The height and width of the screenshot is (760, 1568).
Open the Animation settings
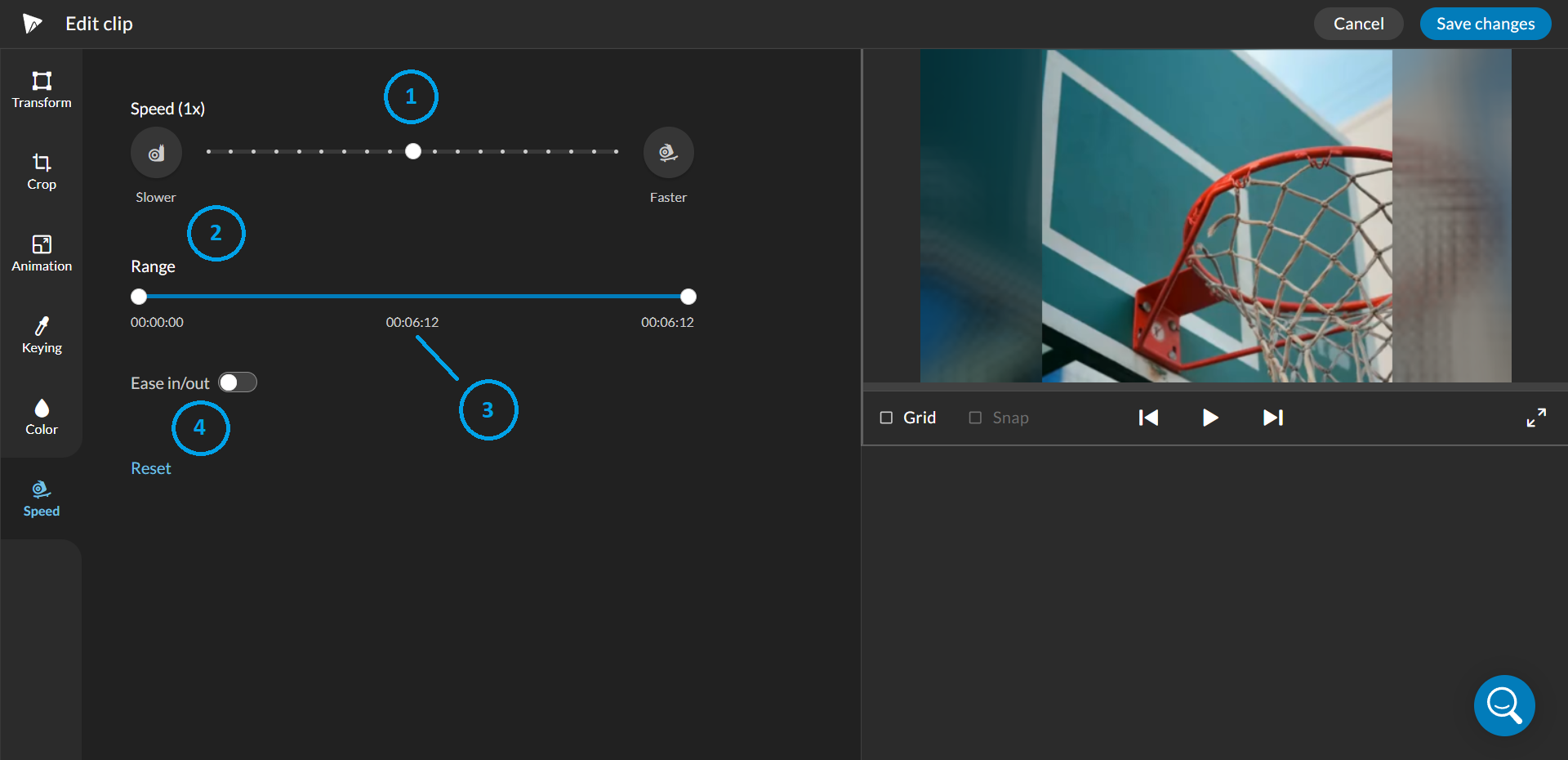(42, 253)
